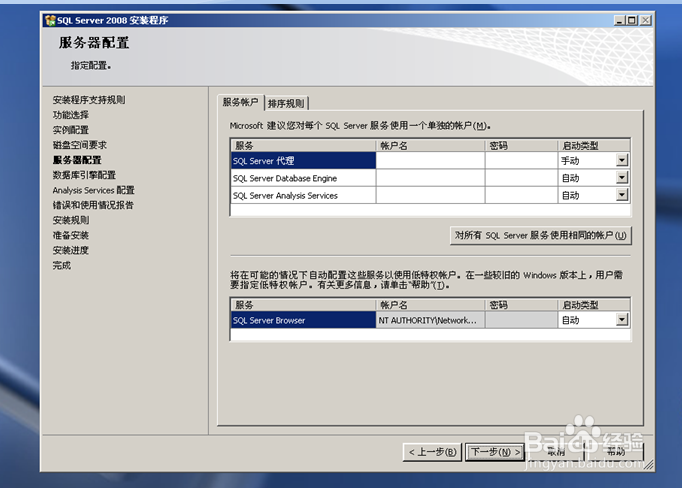
Task: Click the SQL Server setup title bar icon
Action: pos(50,20)
